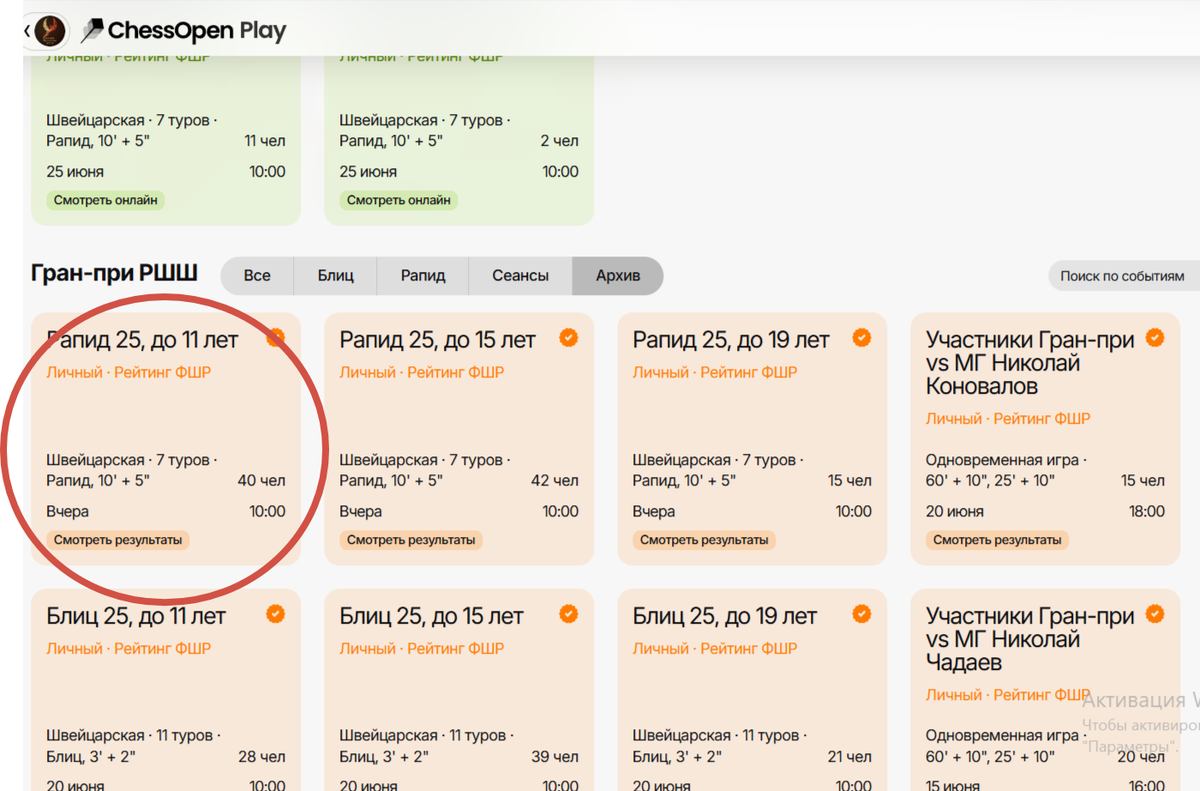The image size is (1200, 791).
Task: View results of Рапид 25, до 11 лет
Action: (x=118, y=540)
